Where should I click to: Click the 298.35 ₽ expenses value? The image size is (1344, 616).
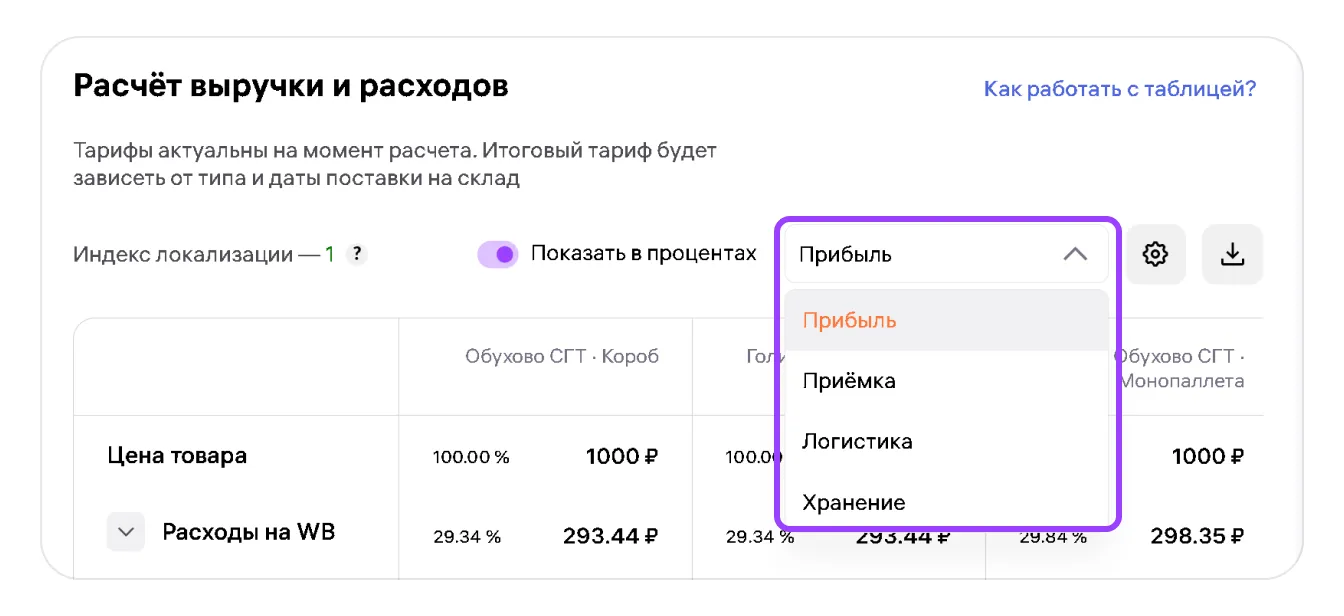[1197, 536]
